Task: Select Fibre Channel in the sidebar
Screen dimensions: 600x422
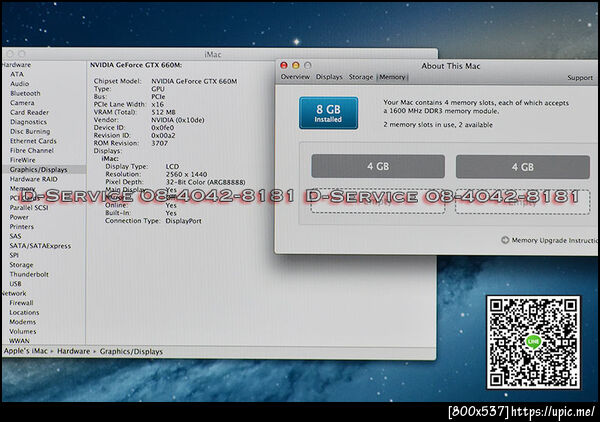Action: click(32, 151)
